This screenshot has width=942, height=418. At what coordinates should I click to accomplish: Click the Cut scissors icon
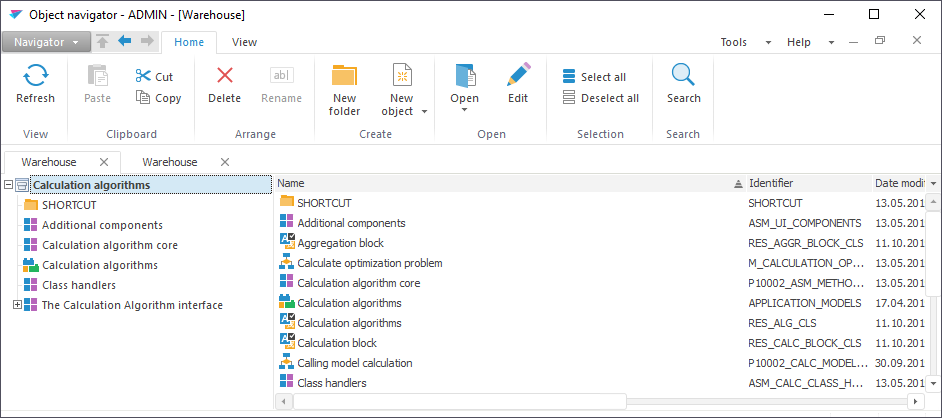(x=143, y=76)
